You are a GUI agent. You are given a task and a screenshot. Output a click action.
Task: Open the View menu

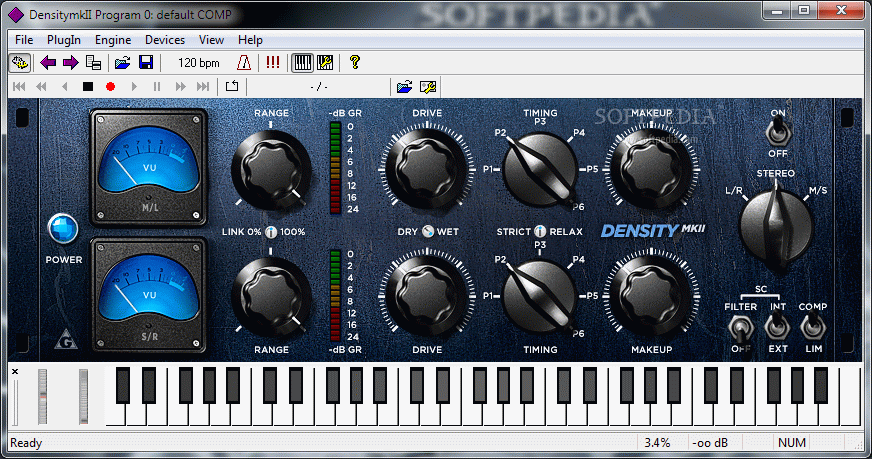[211, 40]
